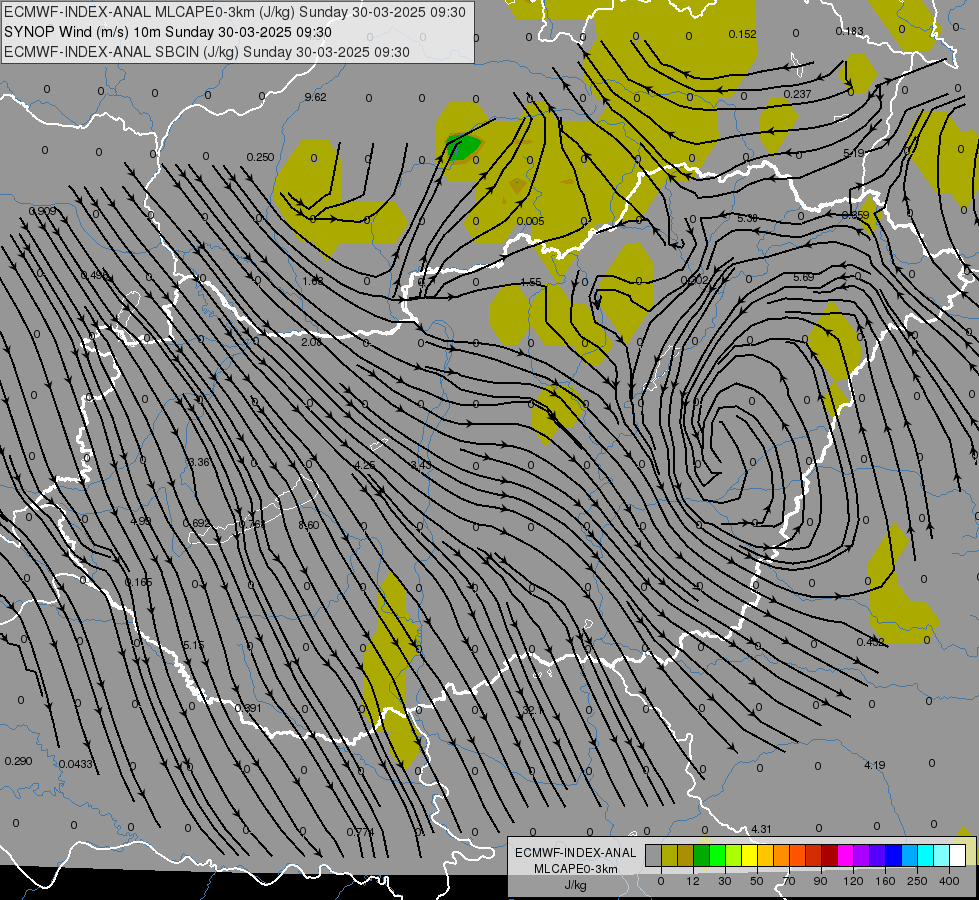The height and width of the screenshot is (900, 979).
Task: Click the map value '5.69'
Action: click(x=804, y=277)
